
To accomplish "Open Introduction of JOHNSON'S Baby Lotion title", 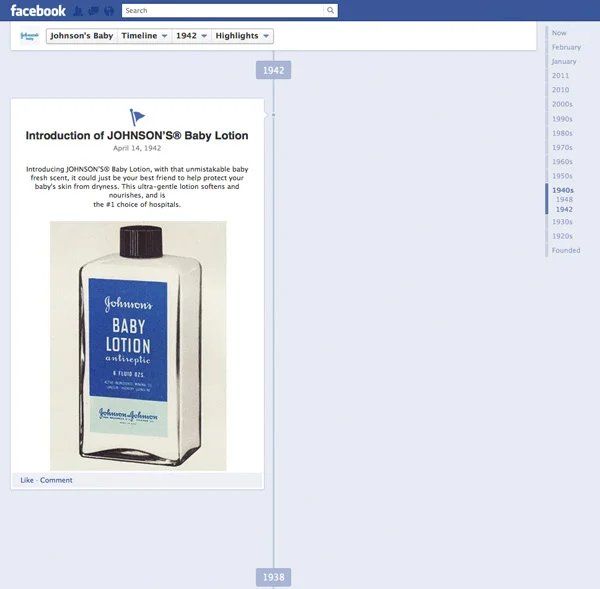I will (137, 135).
